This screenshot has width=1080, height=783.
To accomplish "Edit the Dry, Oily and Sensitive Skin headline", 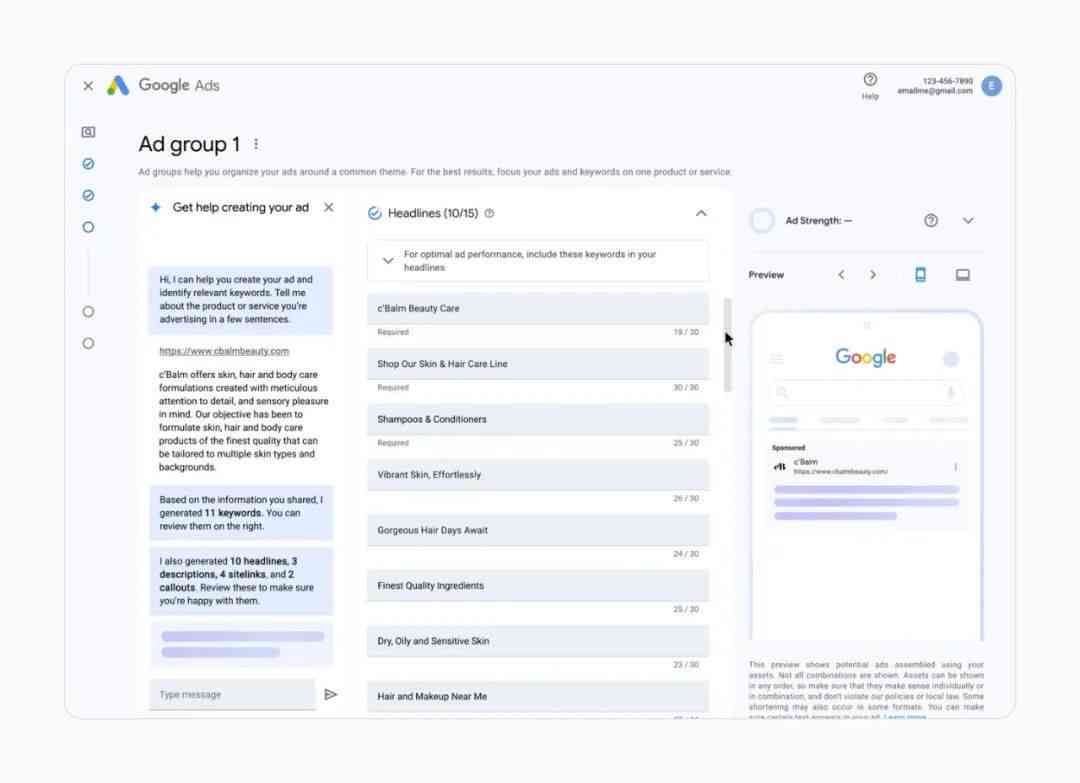I will pyautogui.click(x=538, y=641).
